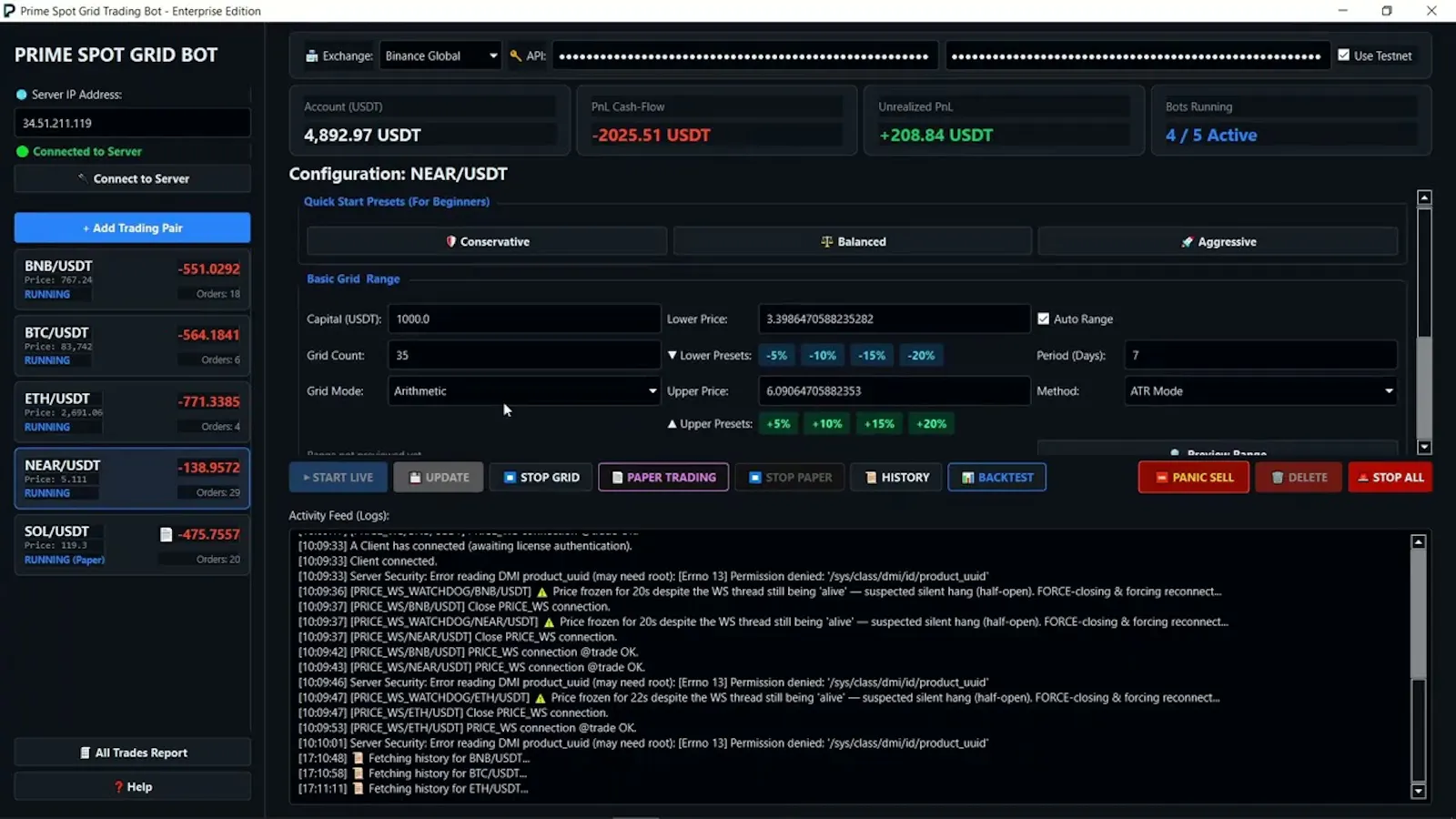Apply the Conservative preset

pyautogui.click(x=487, y=242)
